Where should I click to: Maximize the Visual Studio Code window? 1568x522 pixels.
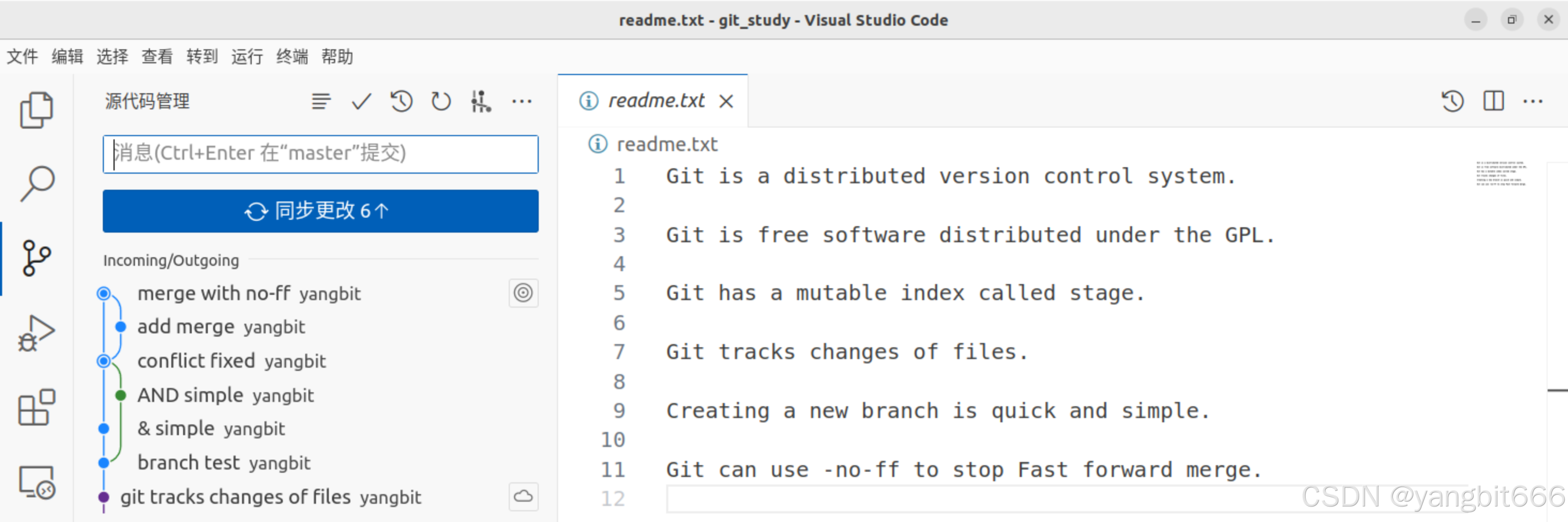pyautogui.click(x=1511, y=20)
